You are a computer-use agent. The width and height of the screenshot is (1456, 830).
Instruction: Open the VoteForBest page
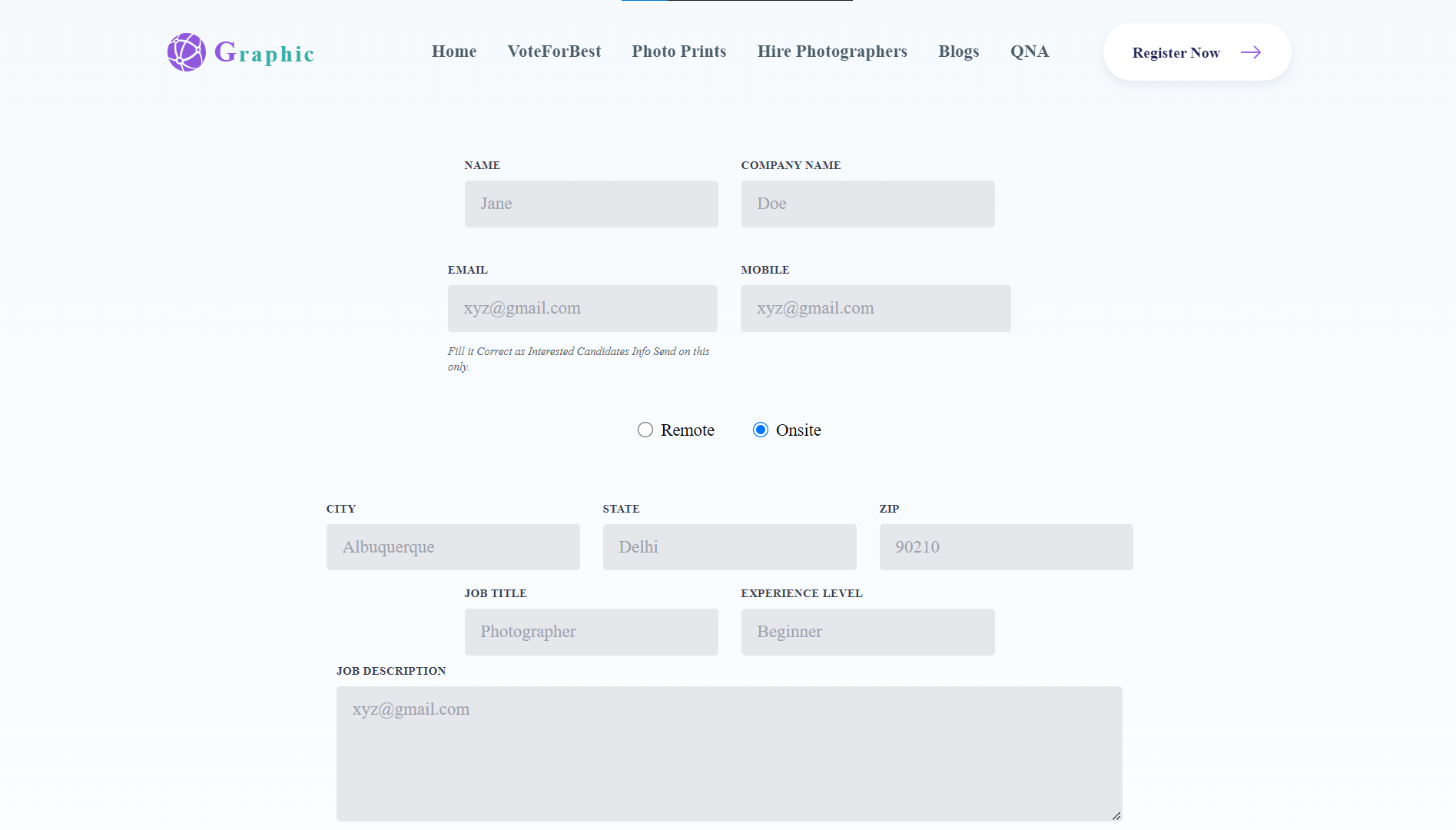(x=554, y=51)
